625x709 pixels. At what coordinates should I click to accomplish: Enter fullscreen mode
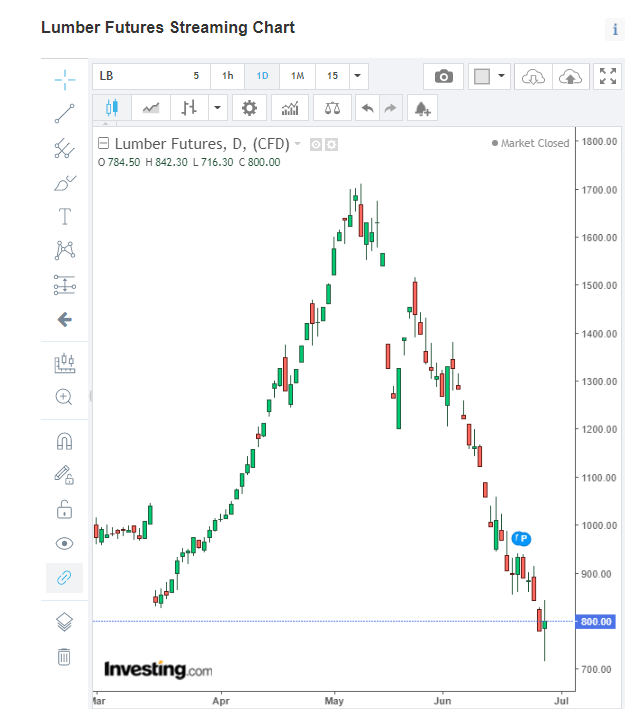pyautogui.click(x=608, y=76)
